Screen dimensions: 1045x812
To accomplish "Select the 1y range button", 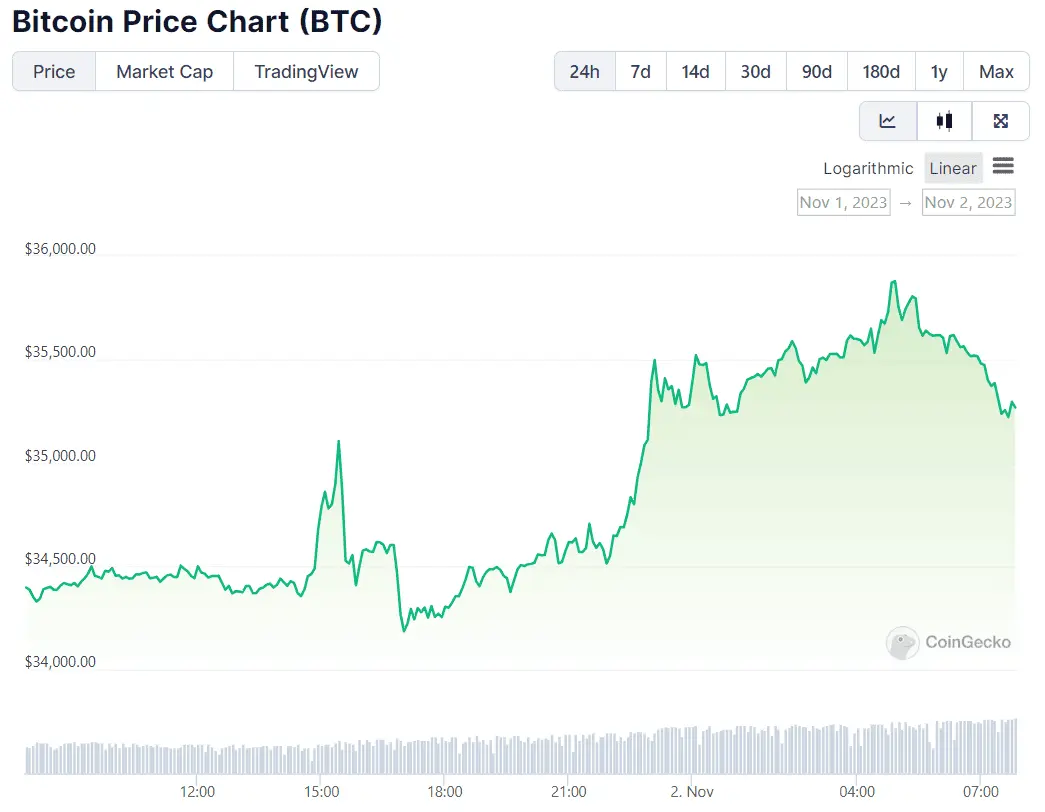I will [x=939, y=71].
